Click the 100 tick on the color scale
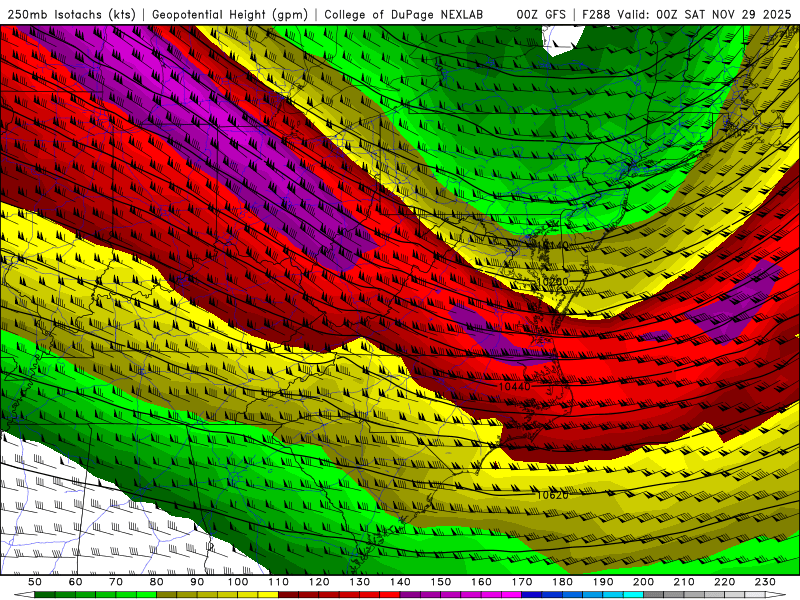This screenshot has width=800, height=600. click(238, 582)
